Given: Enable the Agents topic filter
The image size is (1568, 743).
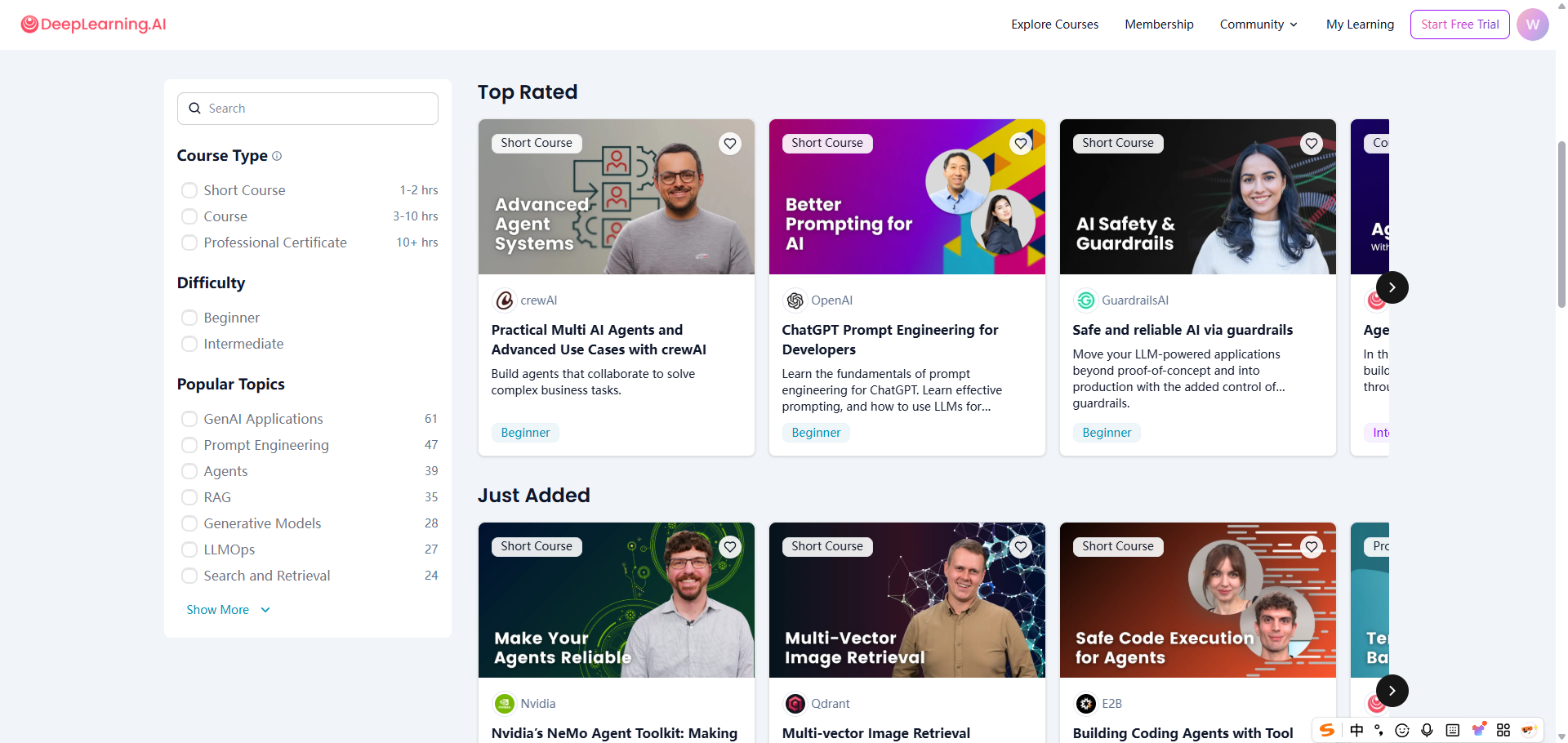Looking at the screenshot, I should coord(189,471).
